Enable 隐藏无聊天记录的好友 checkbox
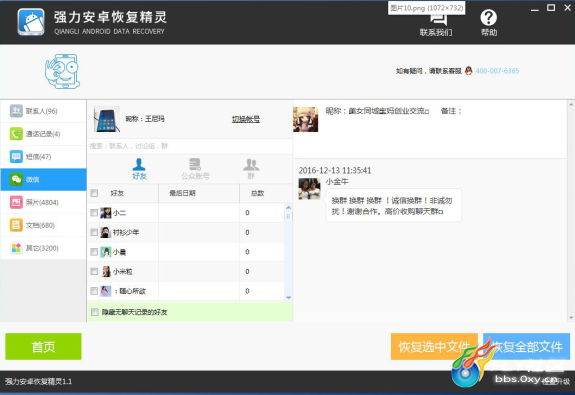The image size is (575, 395). tap(95, 312)
